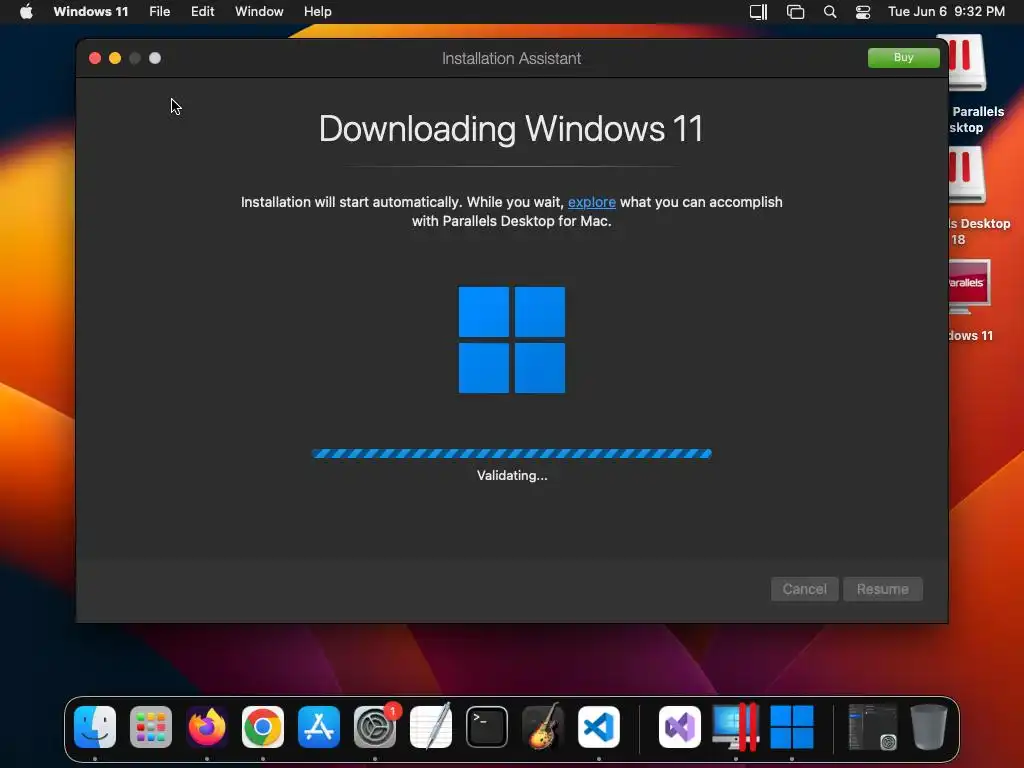
Task: Click the green Buy button
Action: pyautogui.click(x=904, y=57)
